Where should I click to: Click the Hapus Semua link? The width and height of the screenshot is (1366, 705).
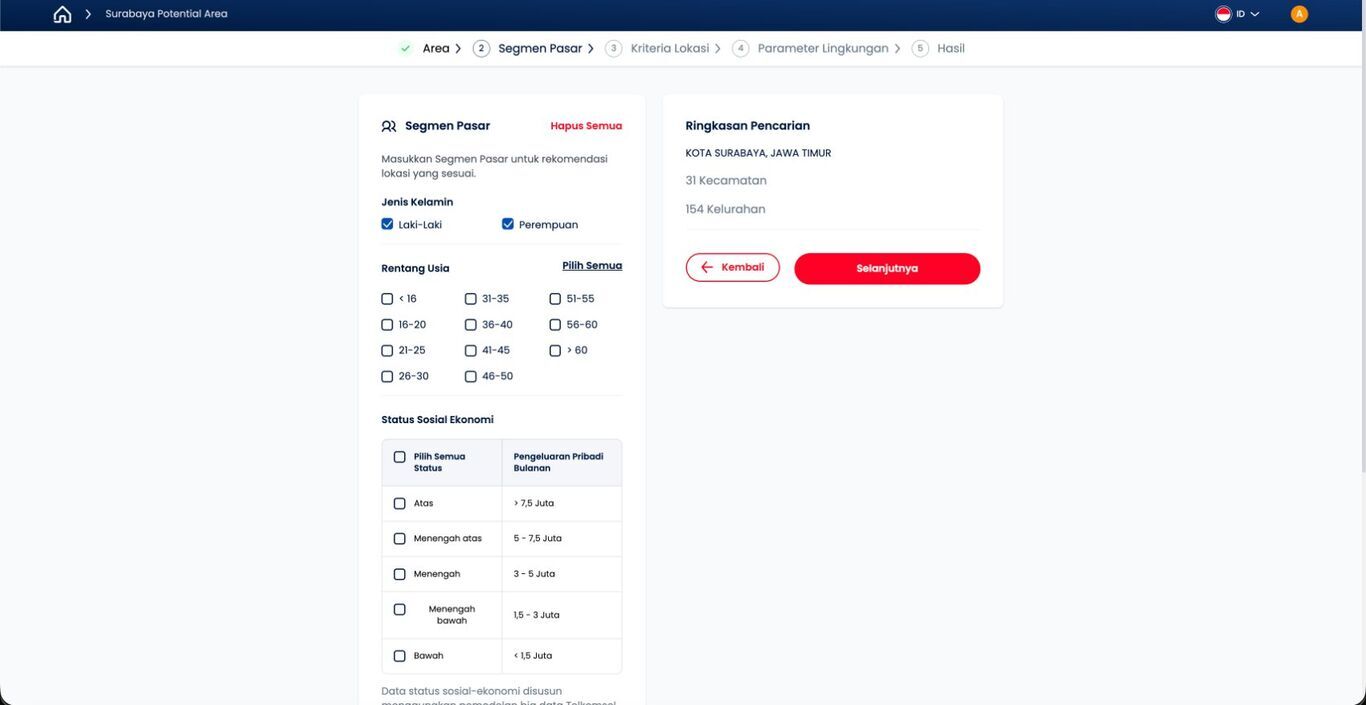coord(586,126)
